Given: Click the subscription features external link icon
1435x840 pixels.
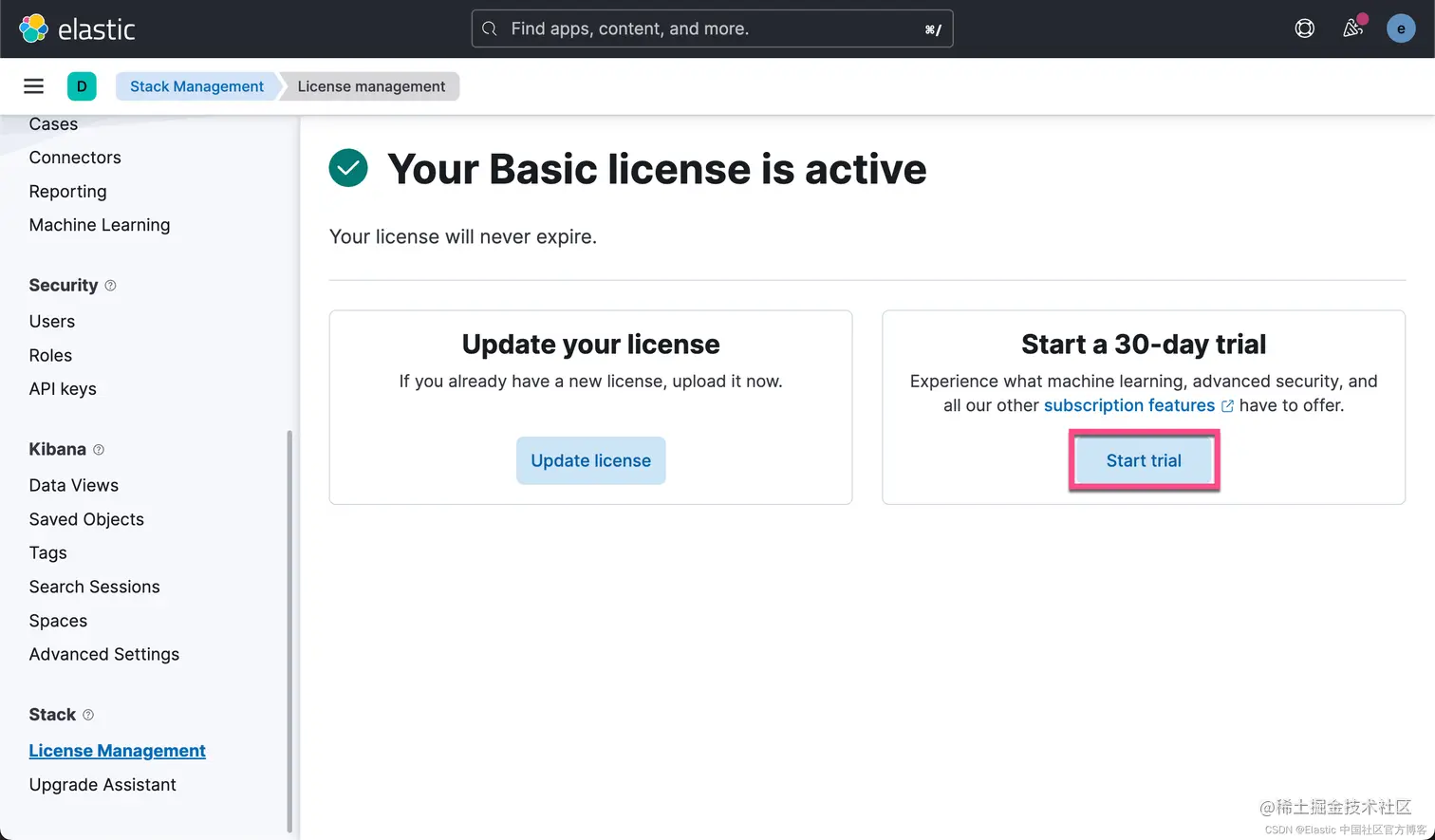Looking at the screenshot, I should click(1227, 406).
